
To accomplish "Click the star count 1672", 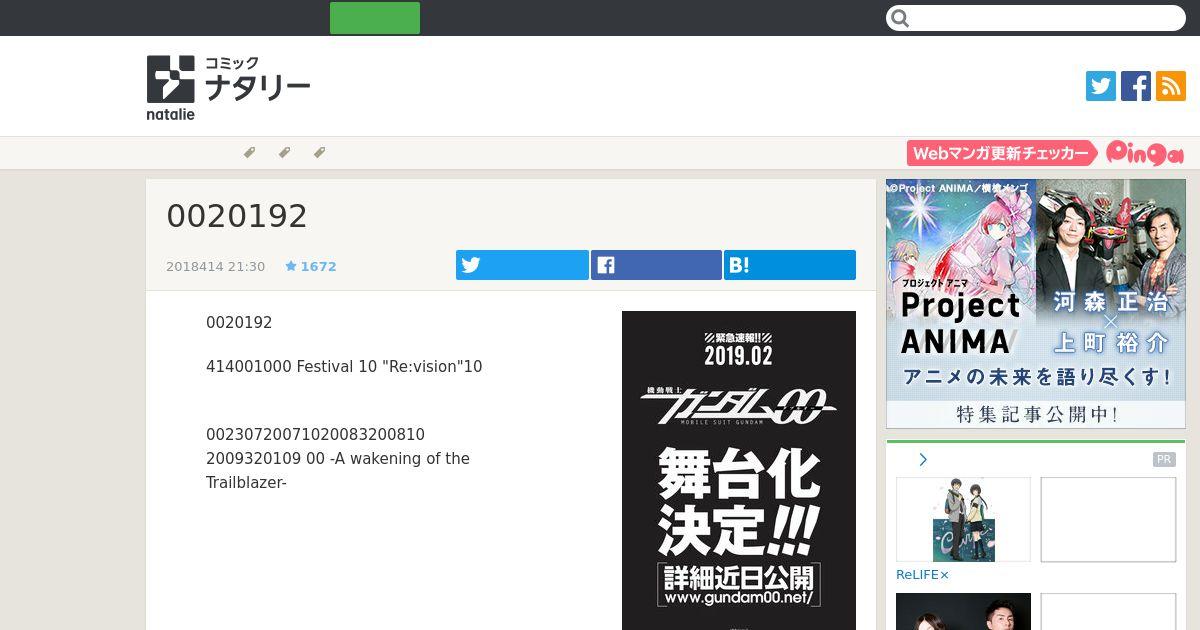I will [311, 267].
